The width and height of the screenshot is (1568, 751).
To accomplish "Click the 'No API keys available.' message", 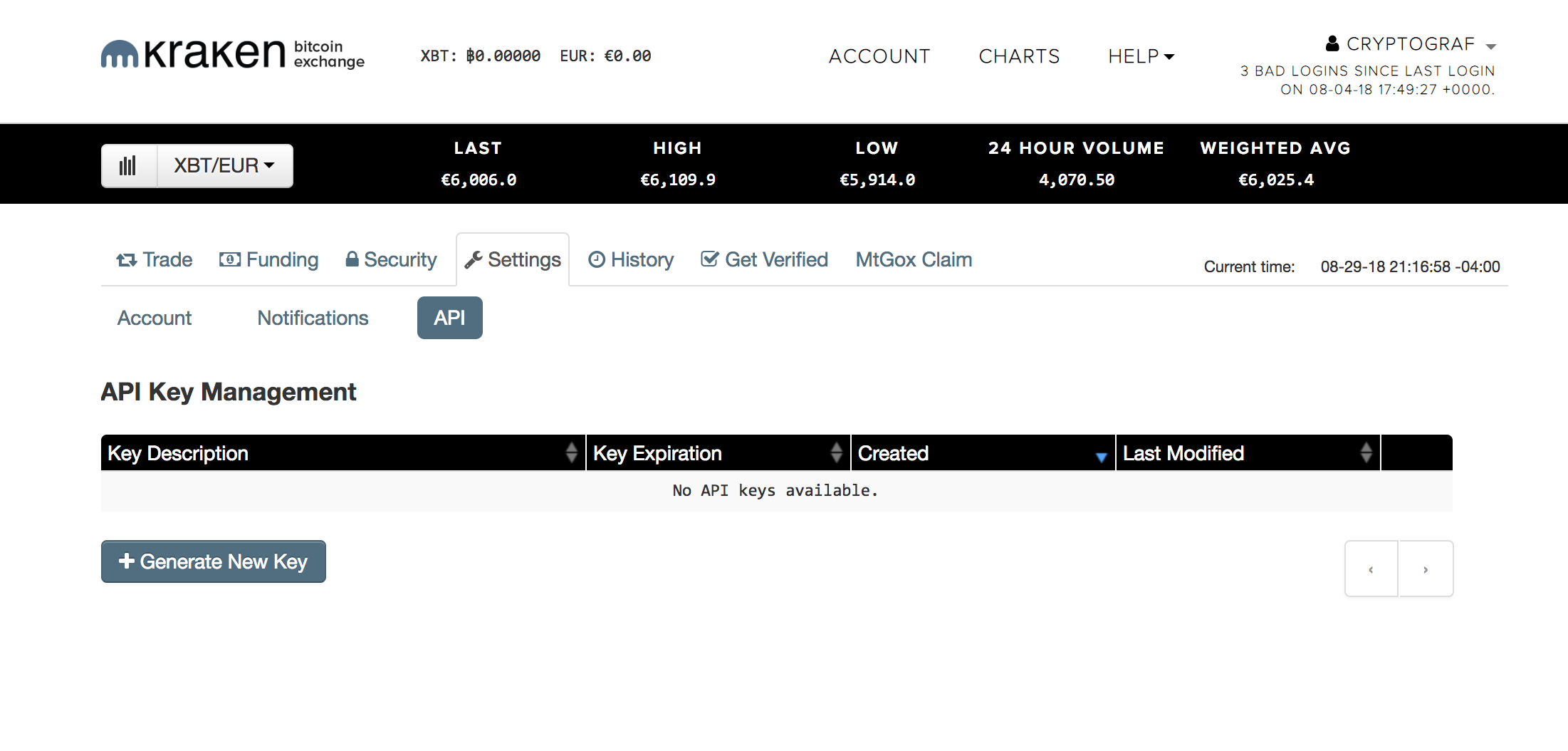I will (775, 490).
